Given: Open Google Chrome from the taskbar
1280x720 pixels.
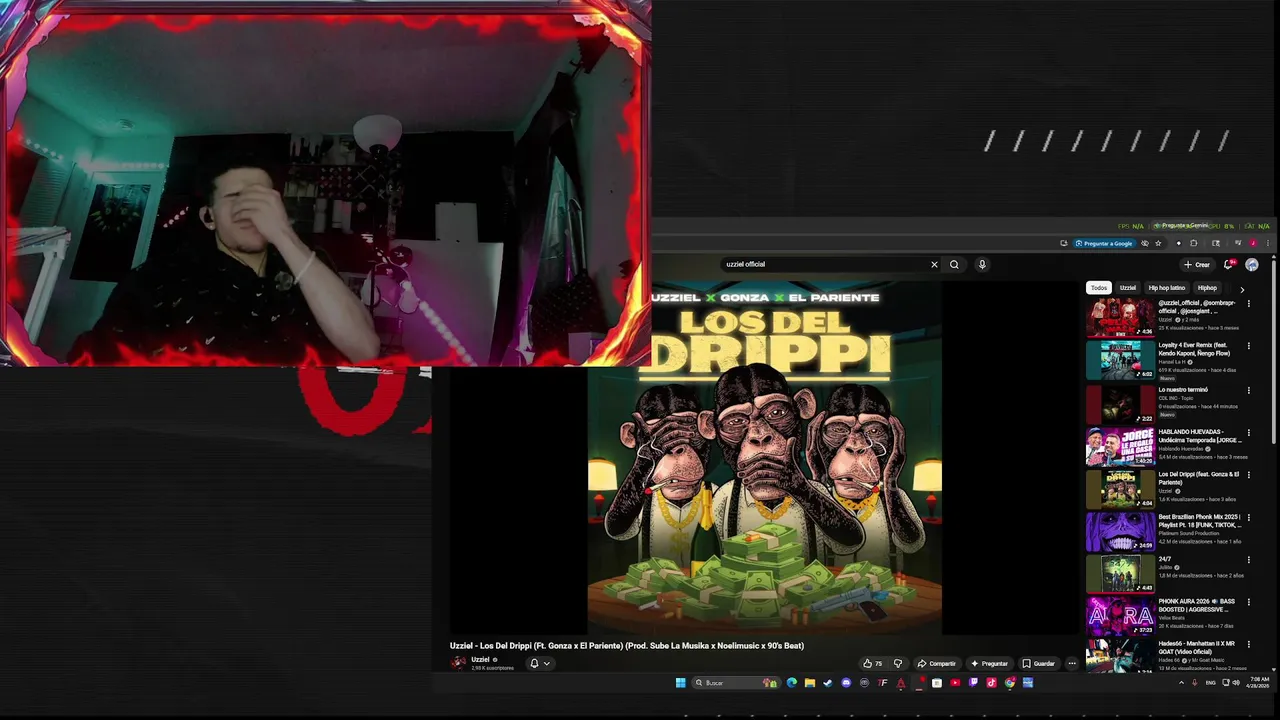Looking at the screenshot, I should (1010, 683).
